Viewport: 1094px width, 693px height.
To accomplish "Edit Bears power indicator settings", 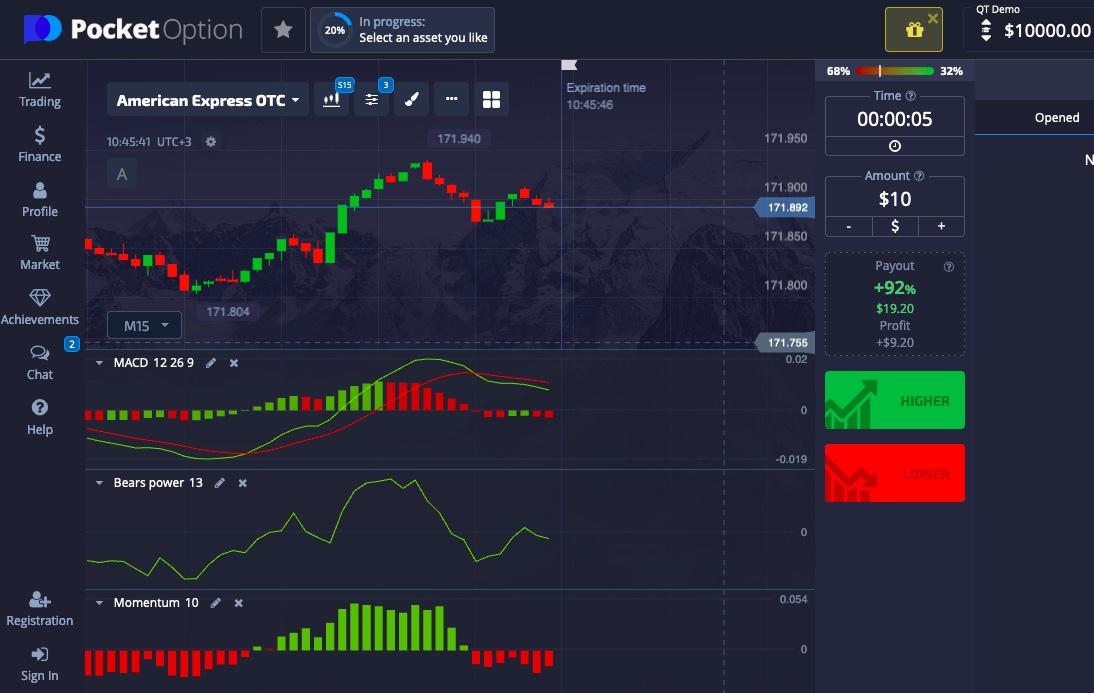I will point(220,483).
